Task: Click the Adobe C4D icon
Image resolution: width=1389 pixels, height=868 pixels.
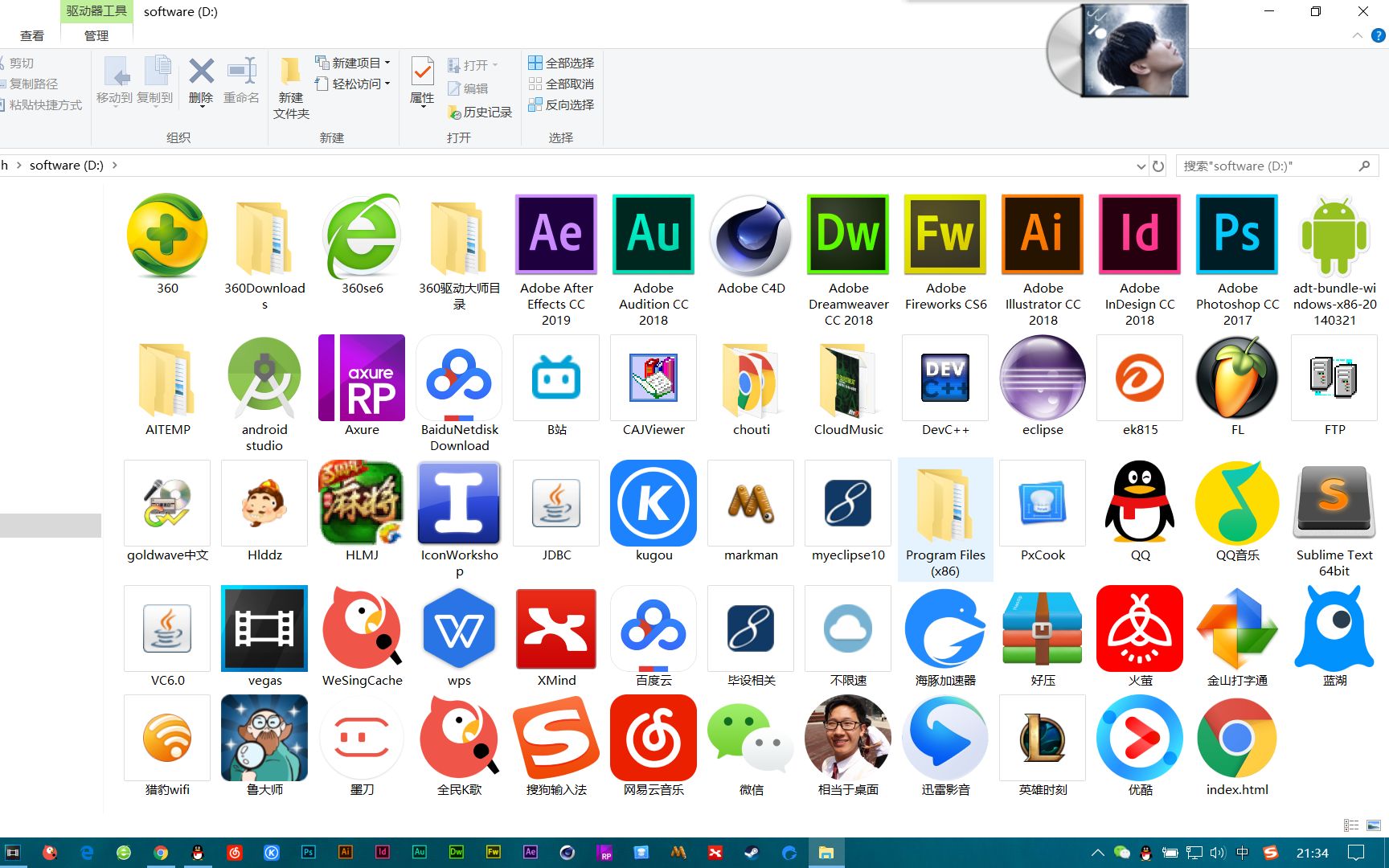Action: (751, 236)
